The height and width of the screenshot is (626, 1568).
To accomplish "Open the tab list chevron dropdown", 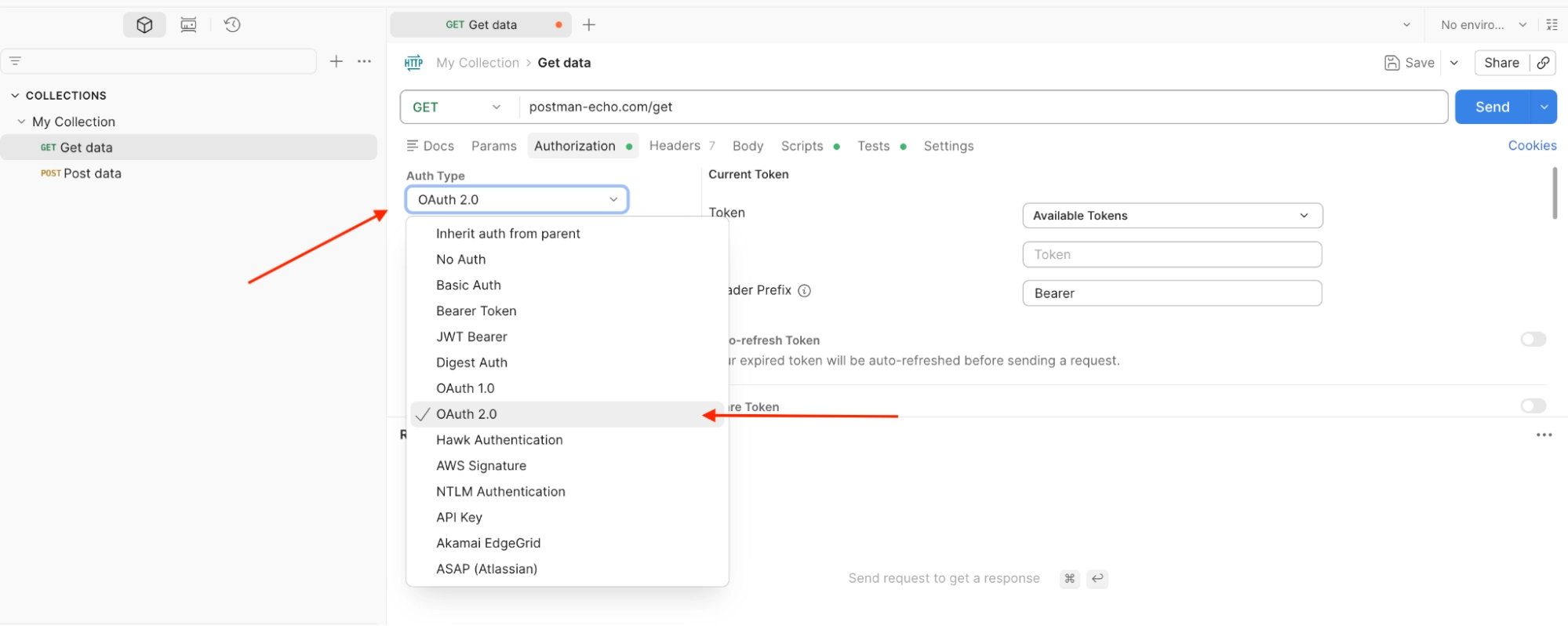I will coord(1406,25).
